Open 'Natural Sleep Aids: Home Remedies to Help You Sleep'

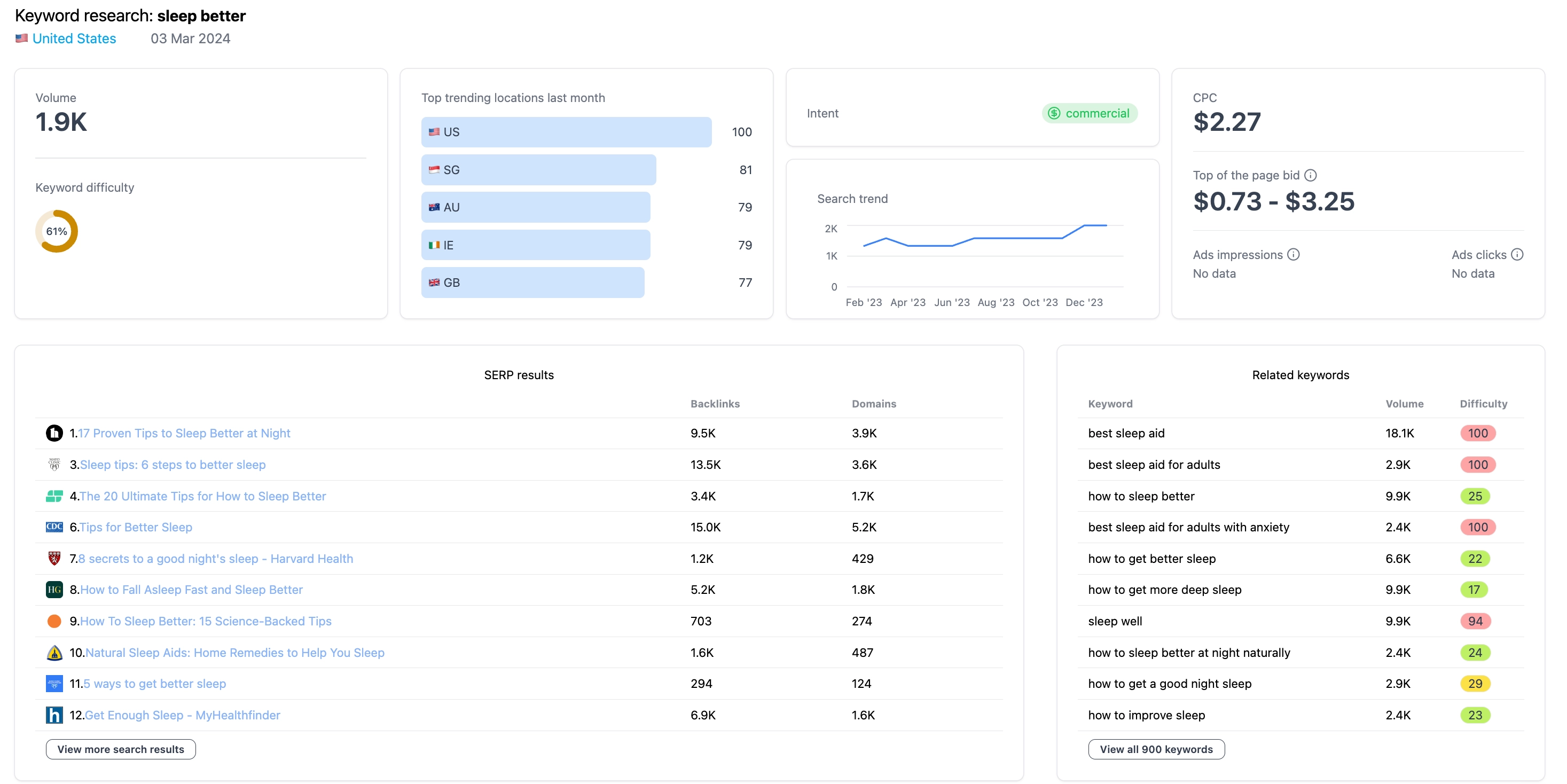236,652
